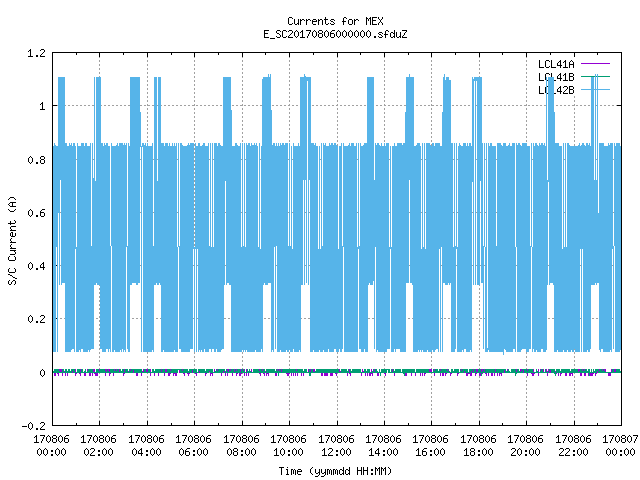Viewport: 640px width, 480px height.
Task: Click the blue LCL42B legend line sample
Action: [595, 89]
